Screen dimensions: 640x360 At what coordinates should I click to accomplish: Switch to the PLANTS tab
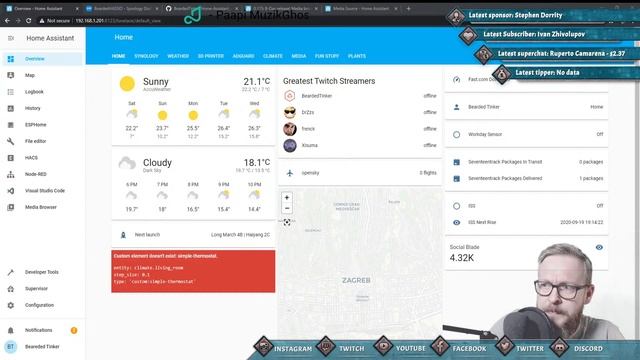click(357, 56)
